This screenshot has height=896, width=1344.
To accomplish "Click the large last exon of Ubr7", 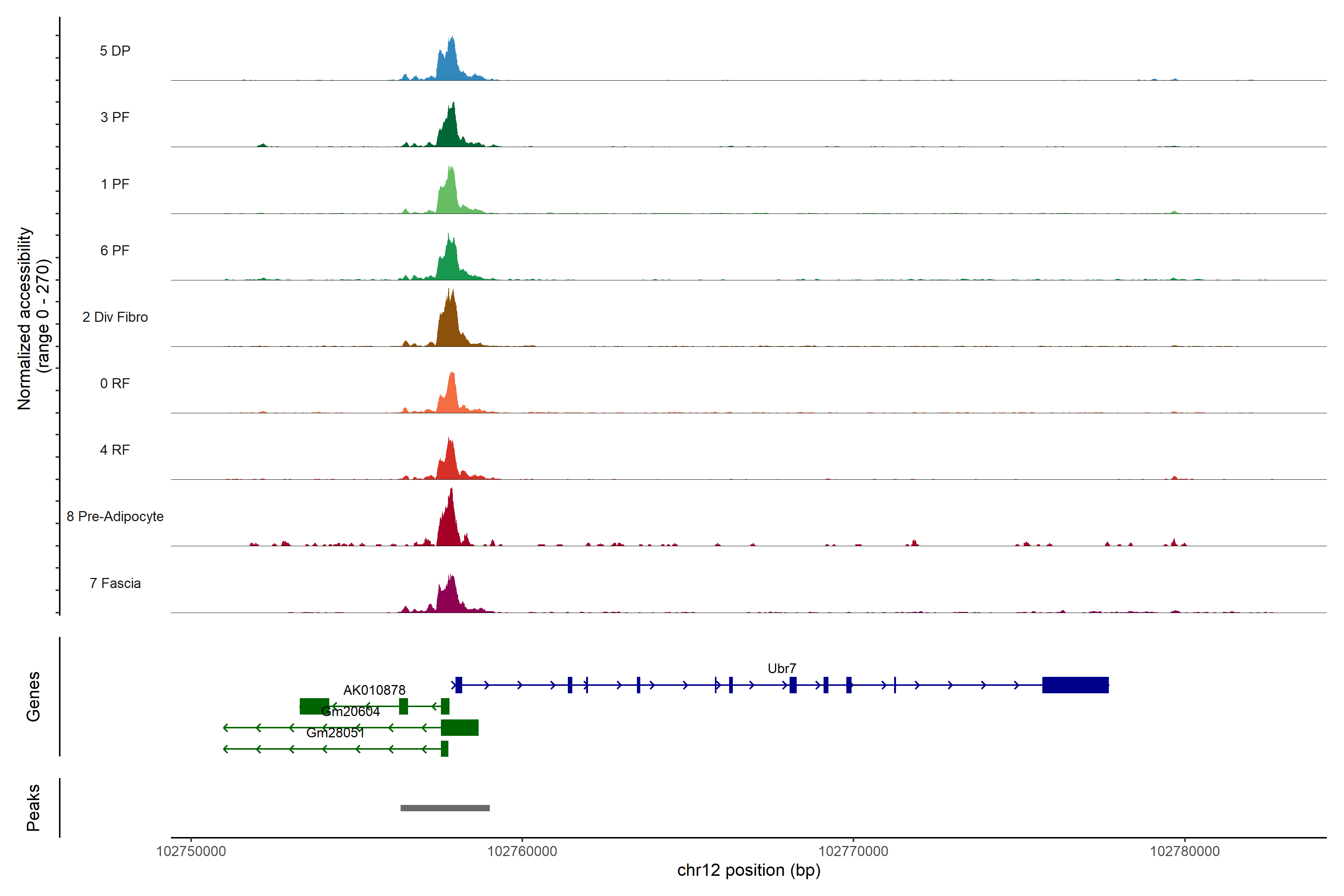I will pyautogui.click(x=1075, y=685).
